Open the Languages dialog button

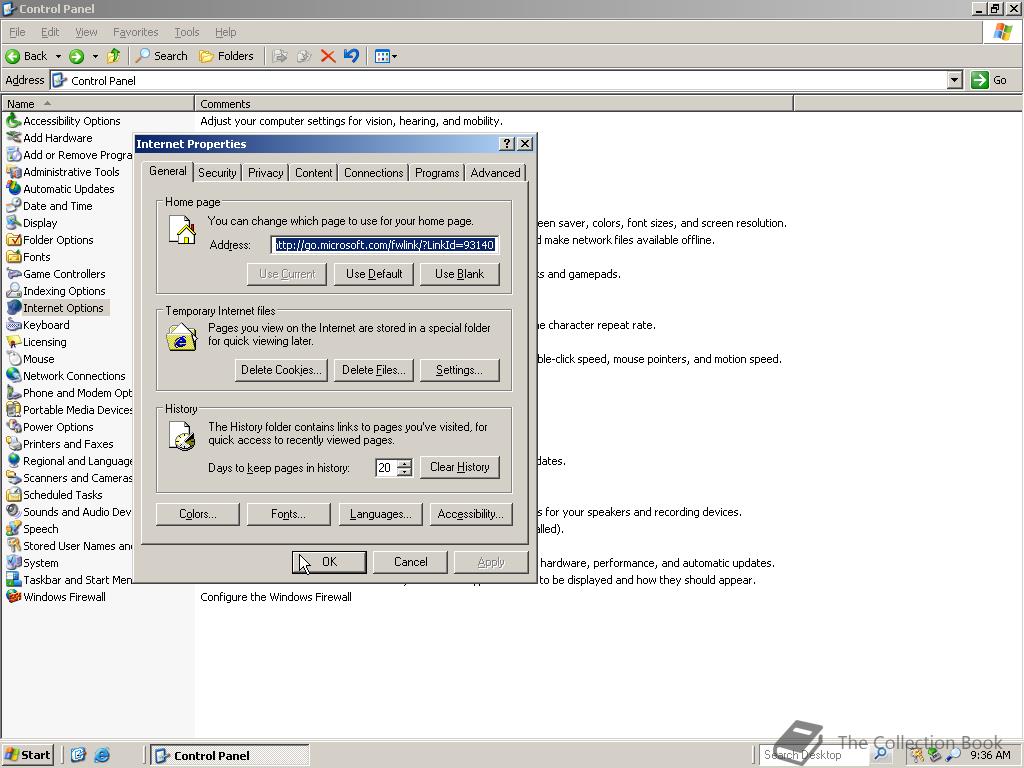tap(381, 515)
